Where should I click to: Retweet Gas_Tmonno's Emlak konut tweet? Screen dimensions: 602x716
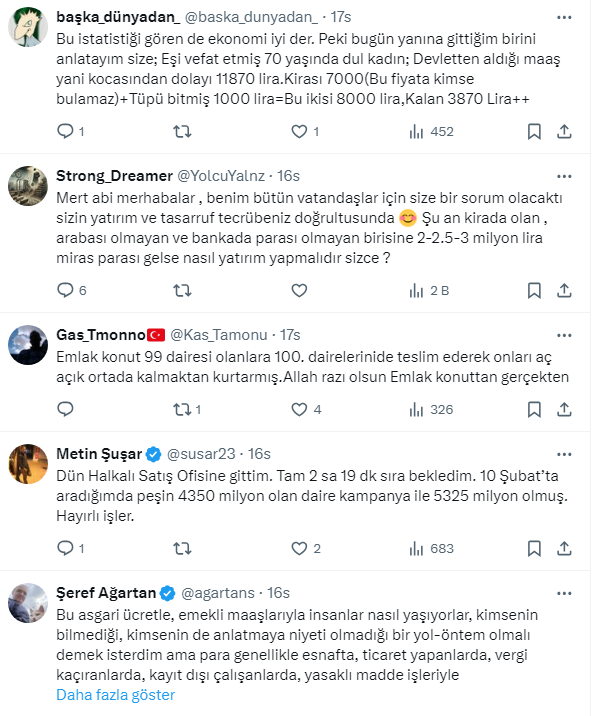[183, 409]
